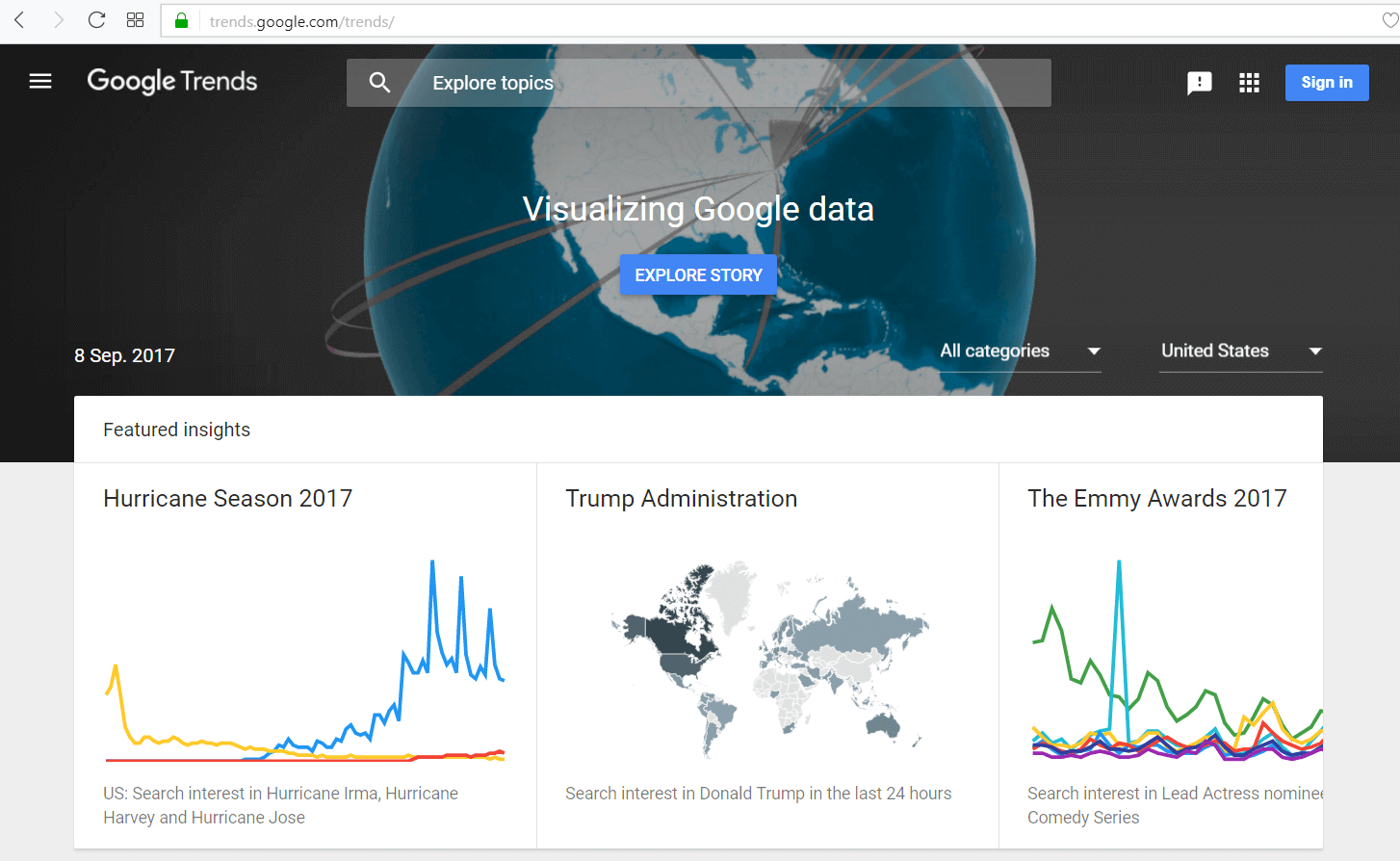Go back with browser back arrow
This screenshot has height=861, width=1400.
pos(19,20)
